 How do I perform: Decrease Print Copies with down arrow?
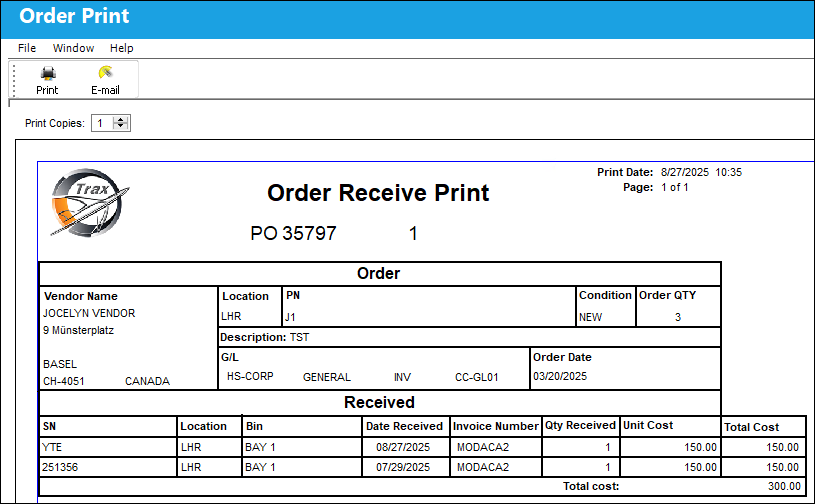pos(121,126)
